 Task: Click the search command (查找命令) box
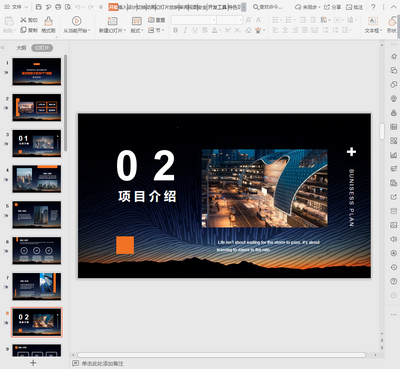coord(268,7)
